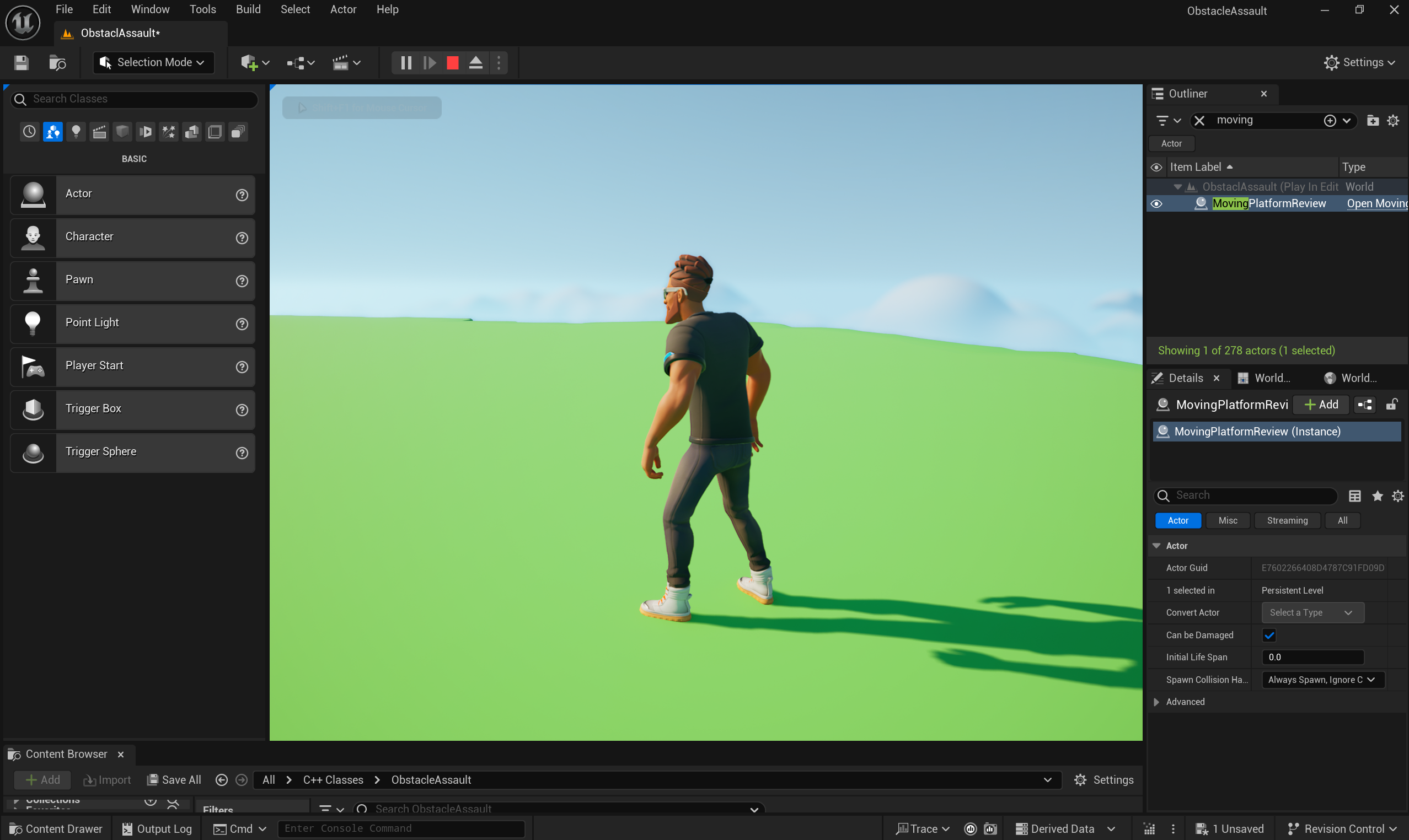Click the Enter Console Command field
Image resolution: width=1409 pixels, height=840 pixels.
401,828
